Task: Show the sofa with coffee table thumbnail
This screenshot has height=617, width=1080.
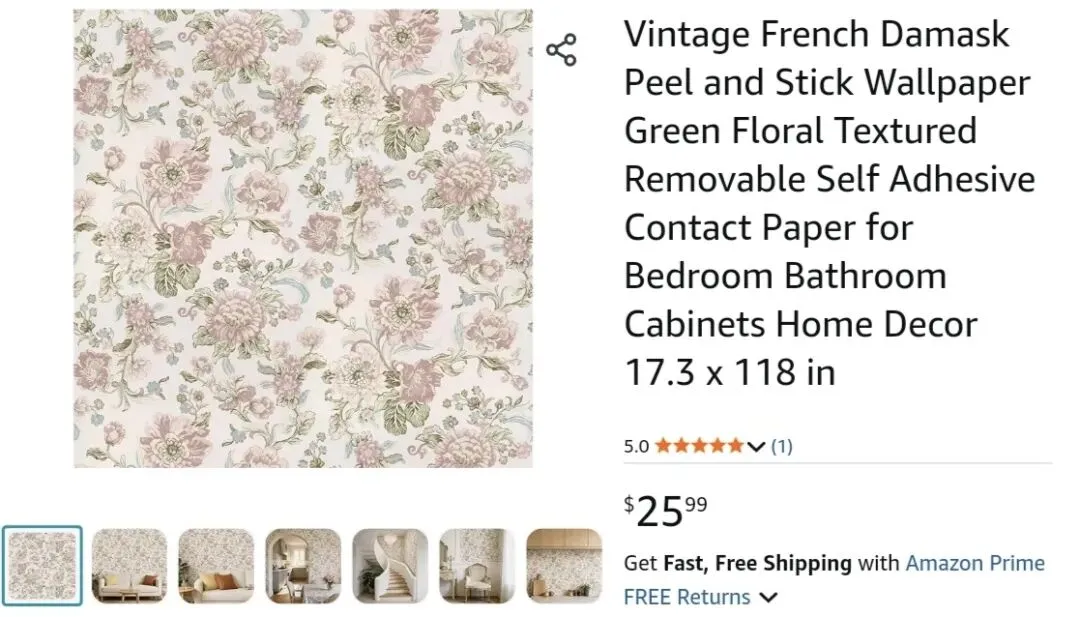Action: point(129,566)
